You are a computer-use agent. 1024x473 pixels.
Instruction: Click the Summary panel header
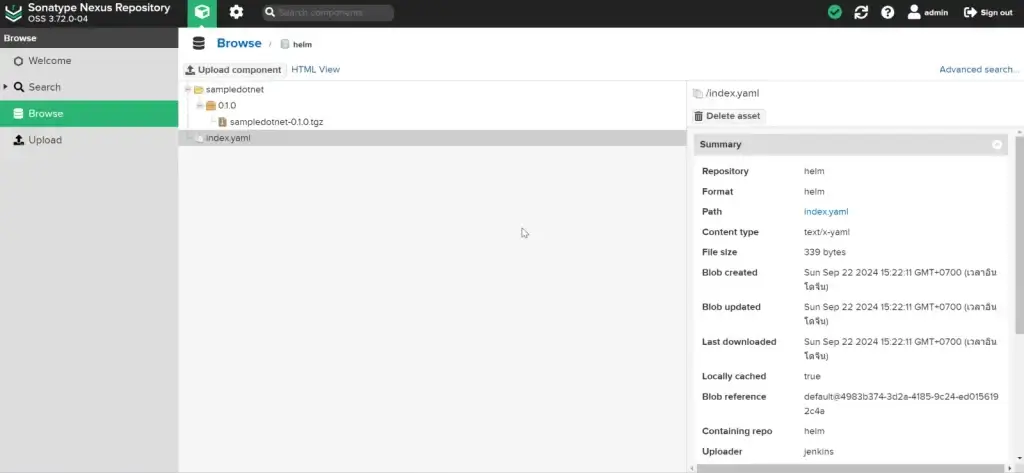[850, 144]
